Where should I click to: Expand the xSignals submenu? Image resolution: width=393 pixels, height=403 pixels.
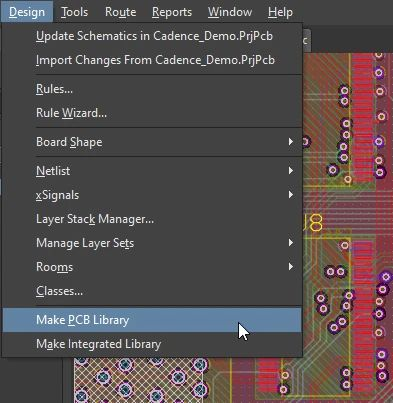152,195
